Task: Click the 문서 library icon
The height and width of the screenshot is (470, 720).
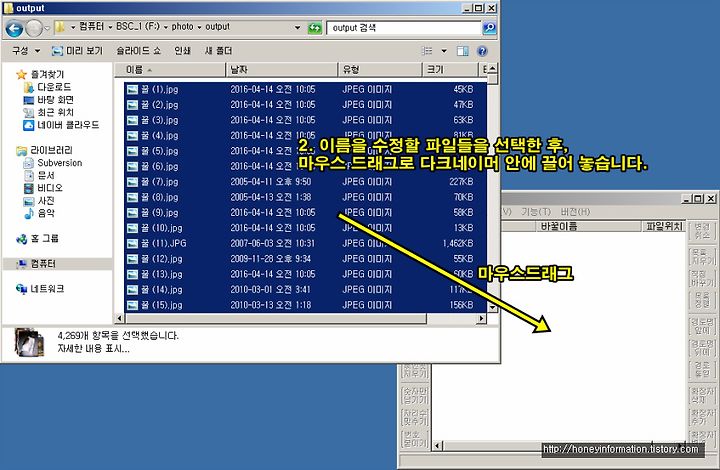Action: click(28, 175)
